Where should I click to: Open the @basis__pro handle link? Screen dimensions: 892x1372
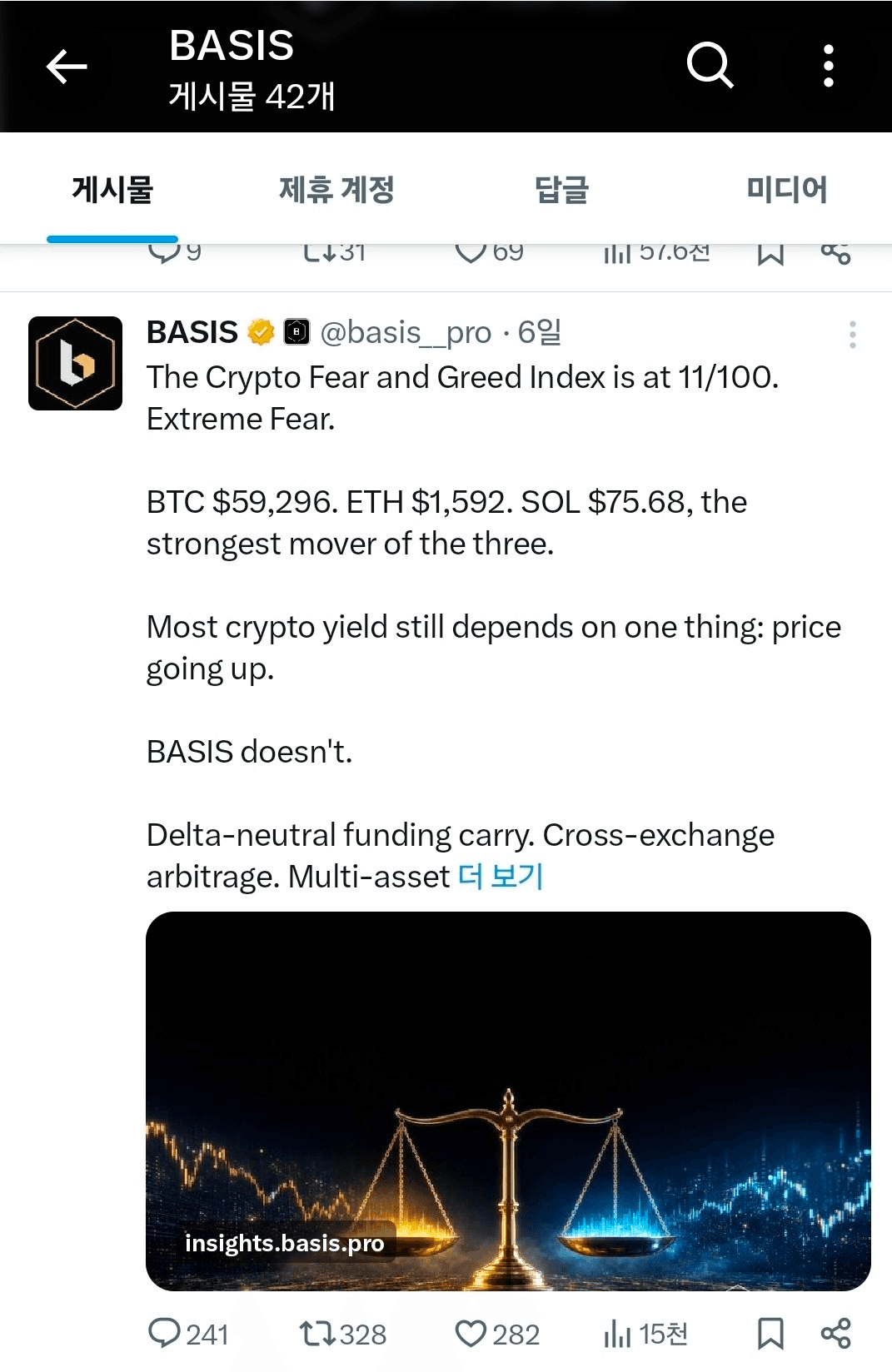(x=406, y=332)
